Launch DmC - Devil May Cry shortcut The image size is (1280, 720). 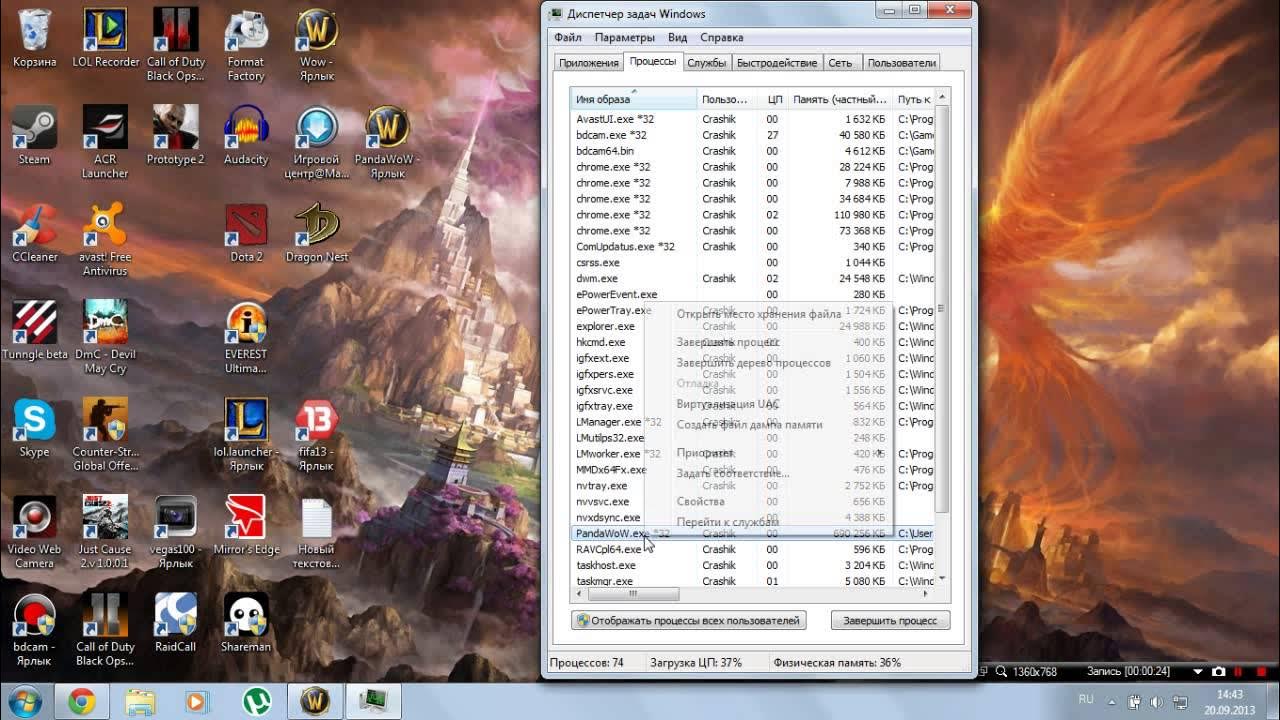(105, 338)
